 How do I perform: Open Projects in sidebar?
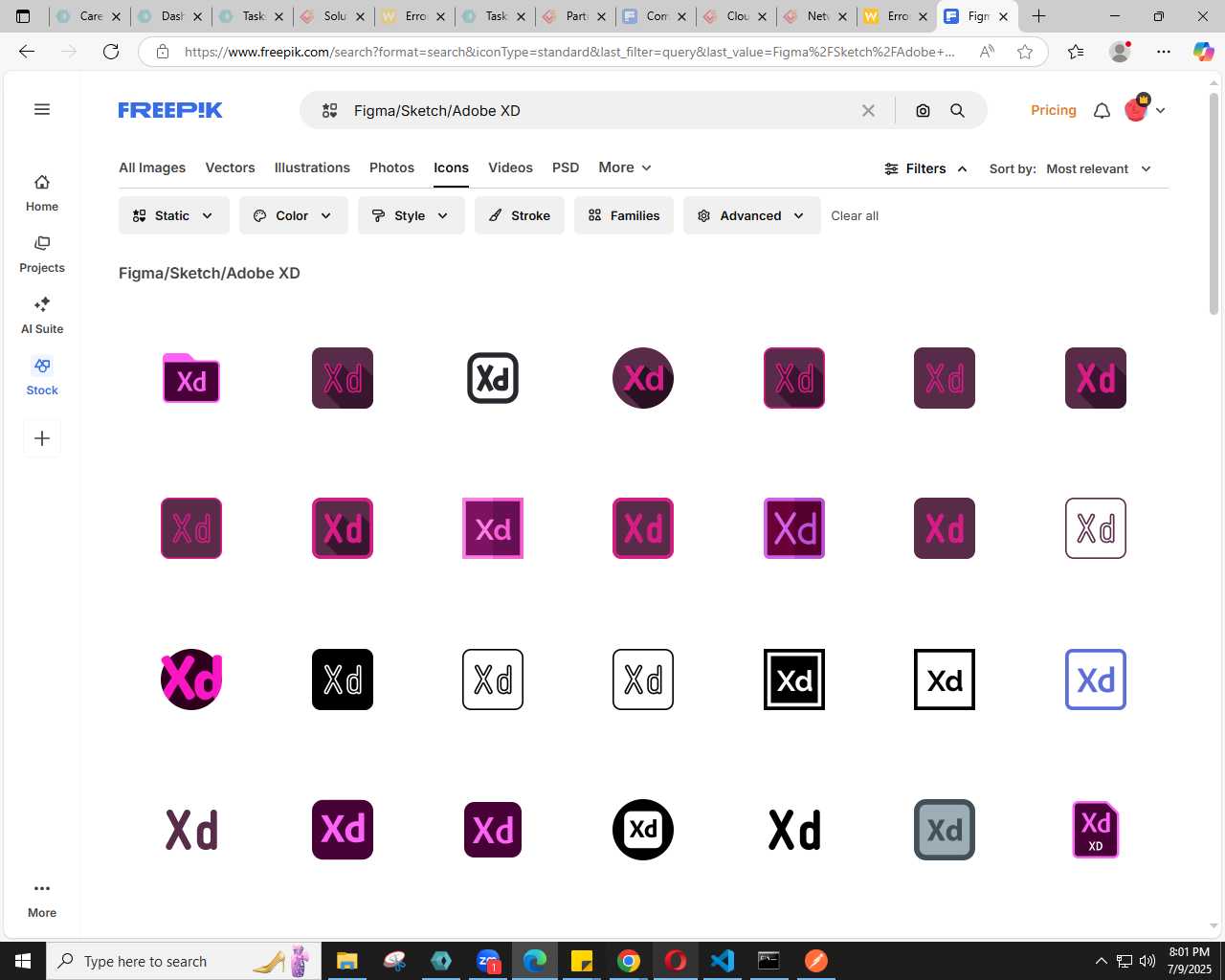(42, 255)
